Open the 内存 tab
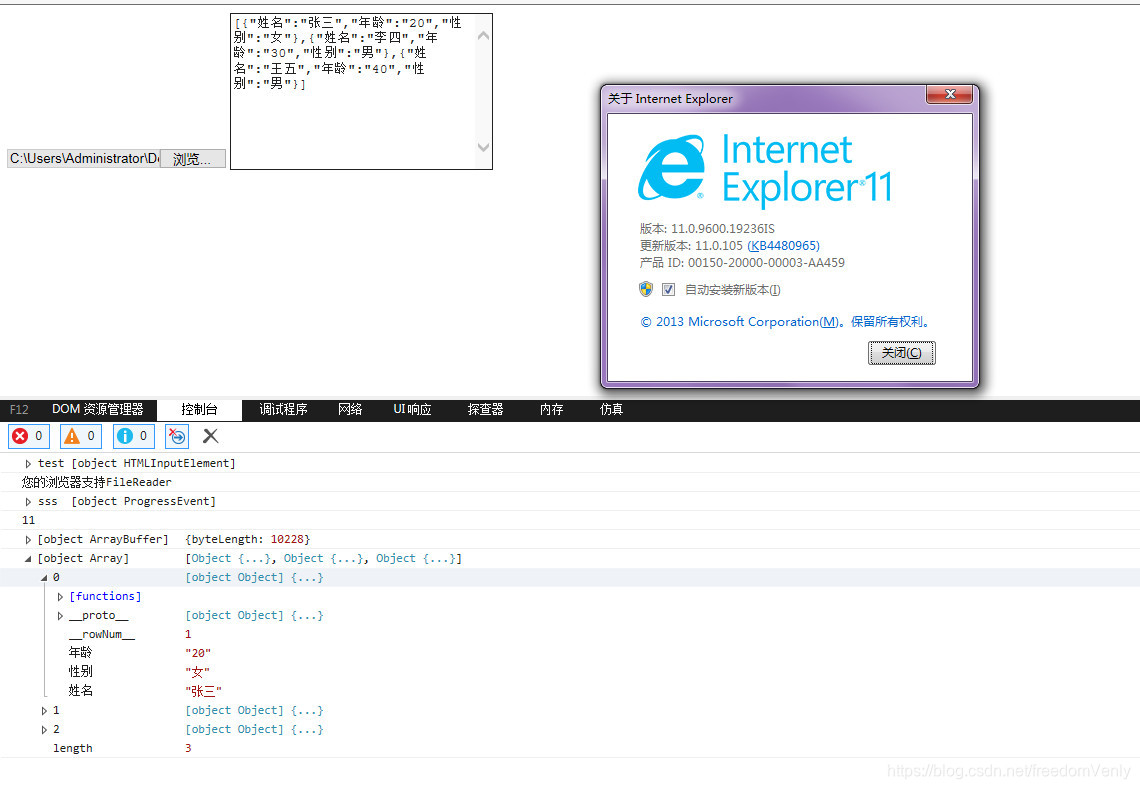 click(x=552, y=409)
